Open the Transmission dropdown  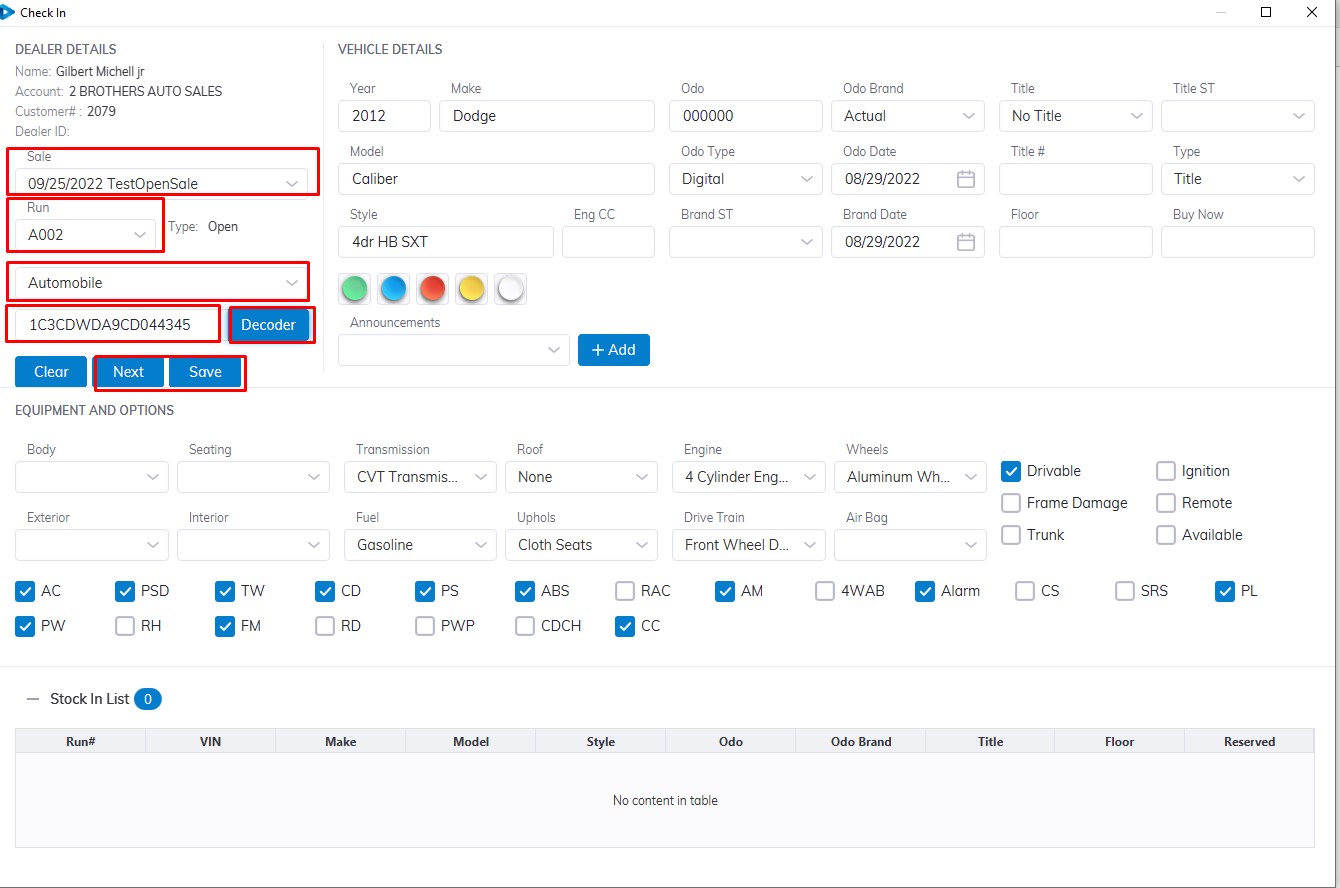click(x=481, y=477)
